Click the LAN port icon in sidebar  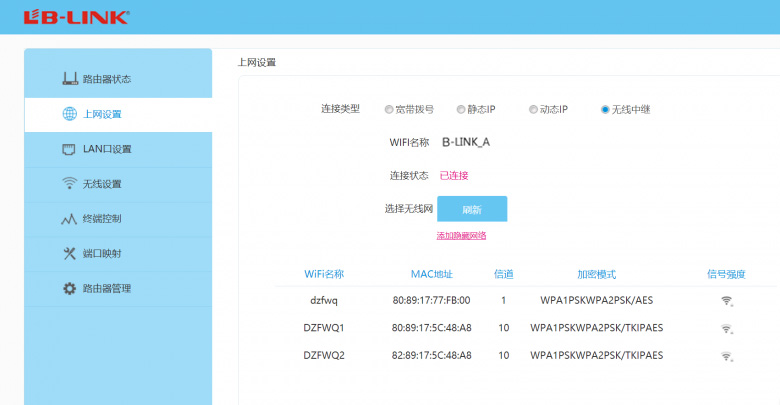point(69,149)
